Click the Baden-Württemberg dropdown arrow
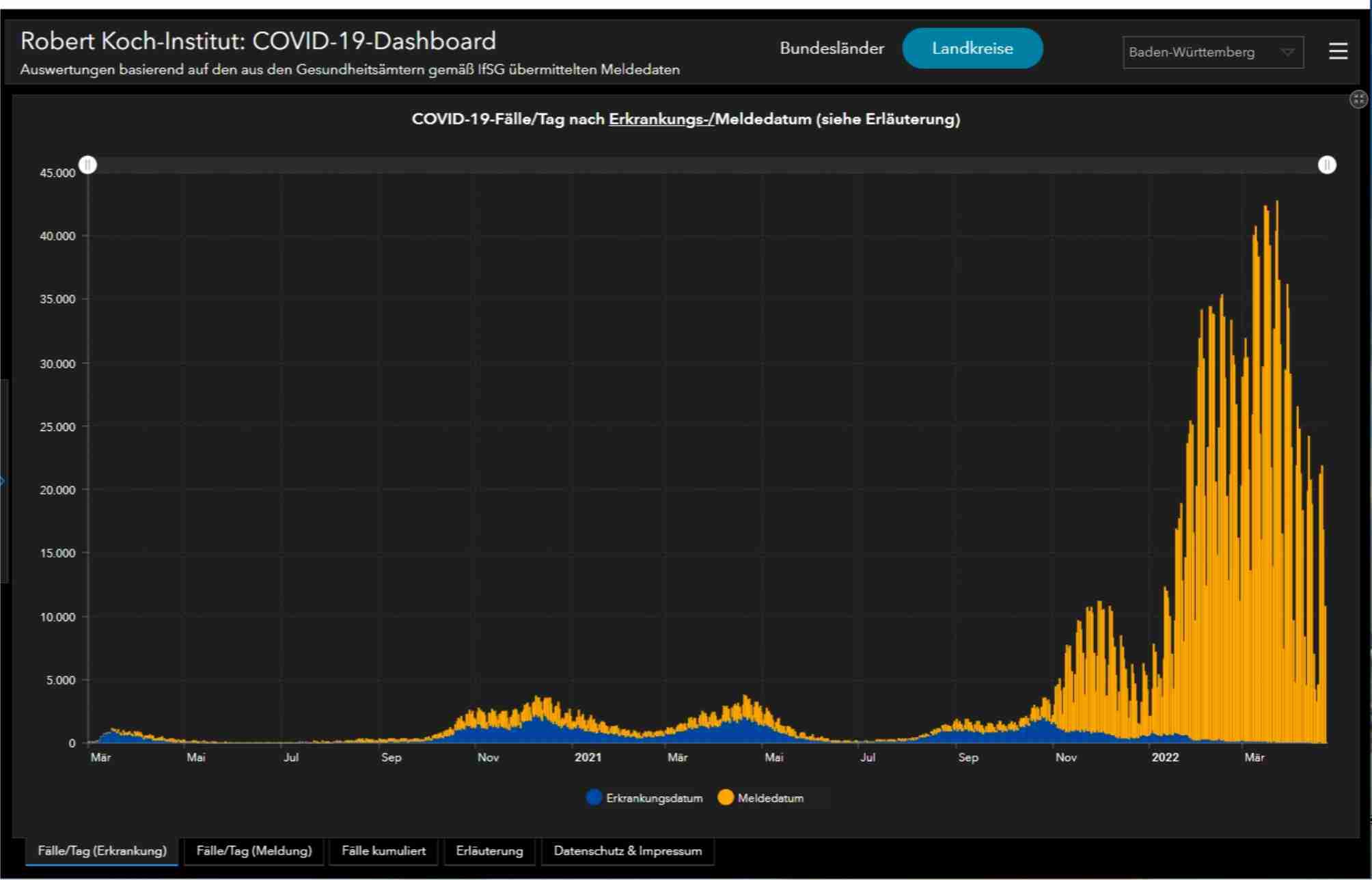 click(1287, 53)
